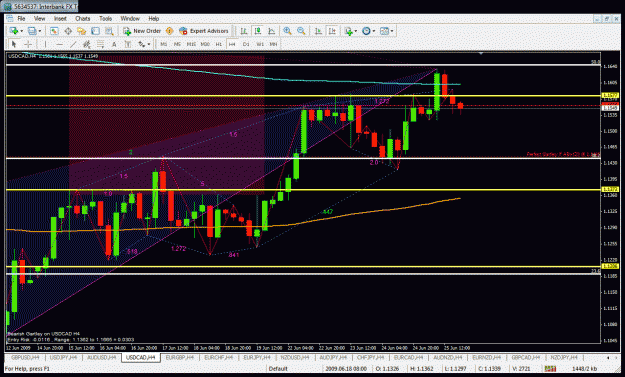Screen dimensions: 625x377
Task: Select the Text tool
Action: coord(114,44)
